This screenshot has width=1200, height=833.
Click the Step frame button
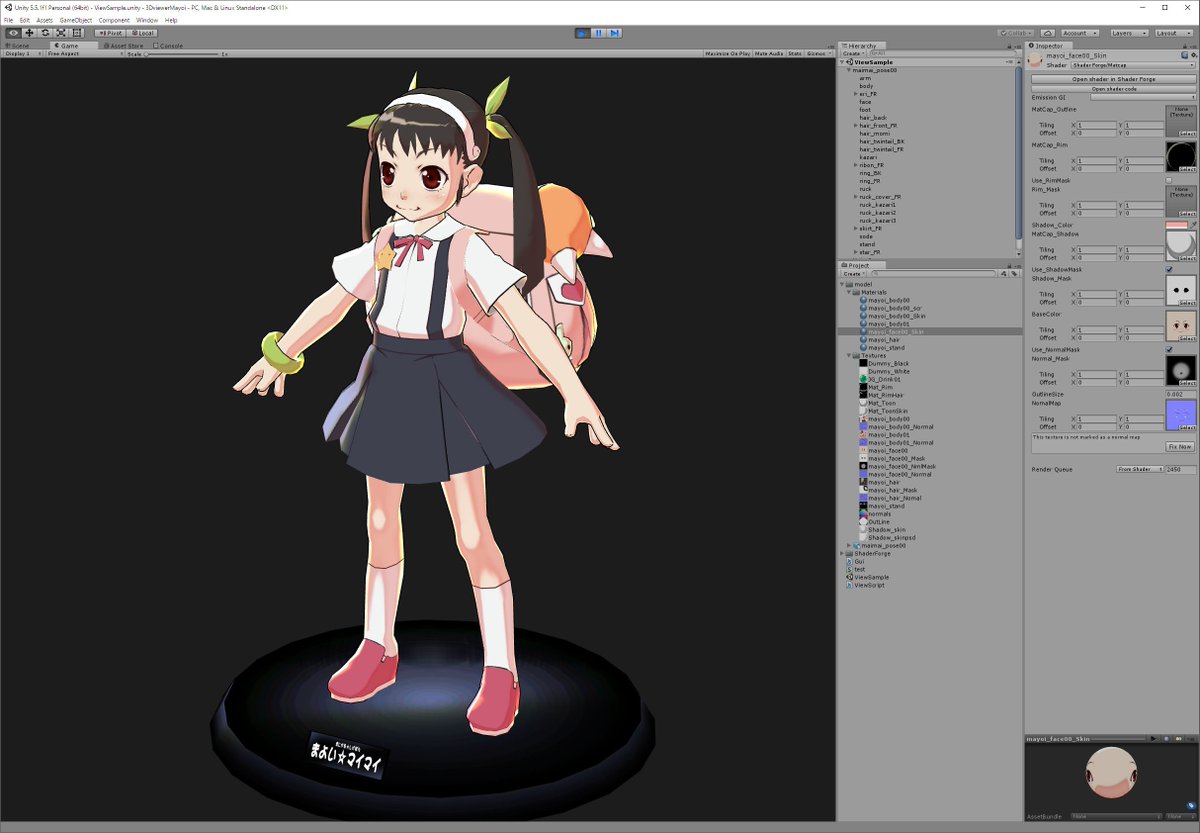click(614, 33)
